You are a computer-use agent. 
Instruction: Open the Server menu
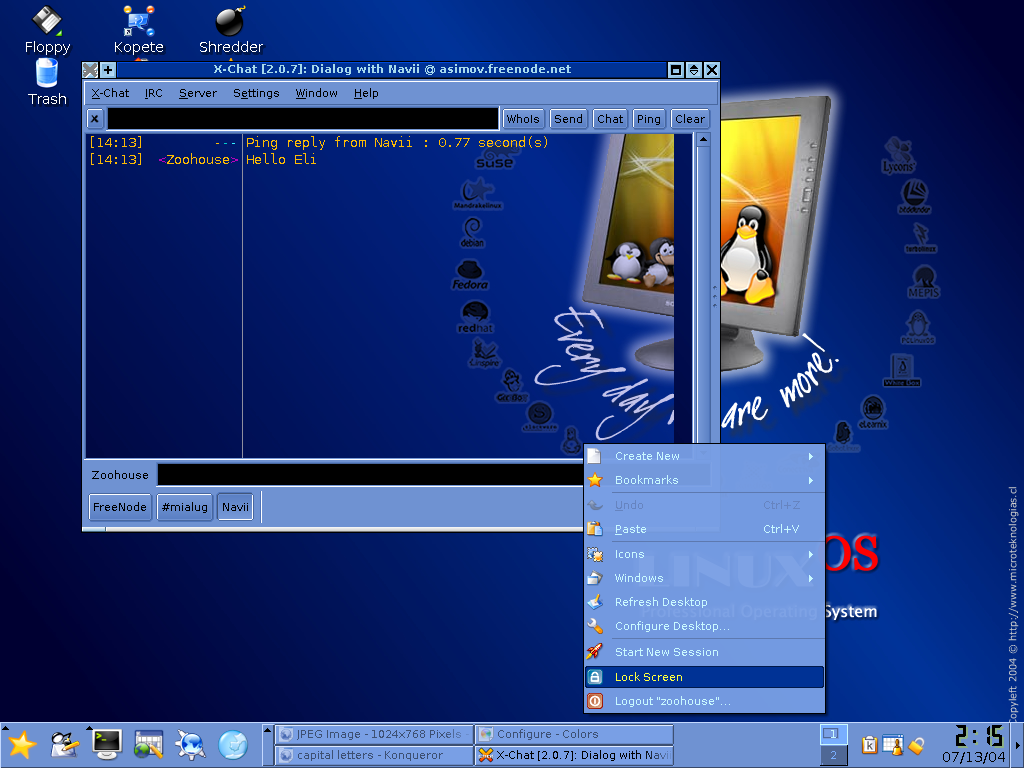198,93
